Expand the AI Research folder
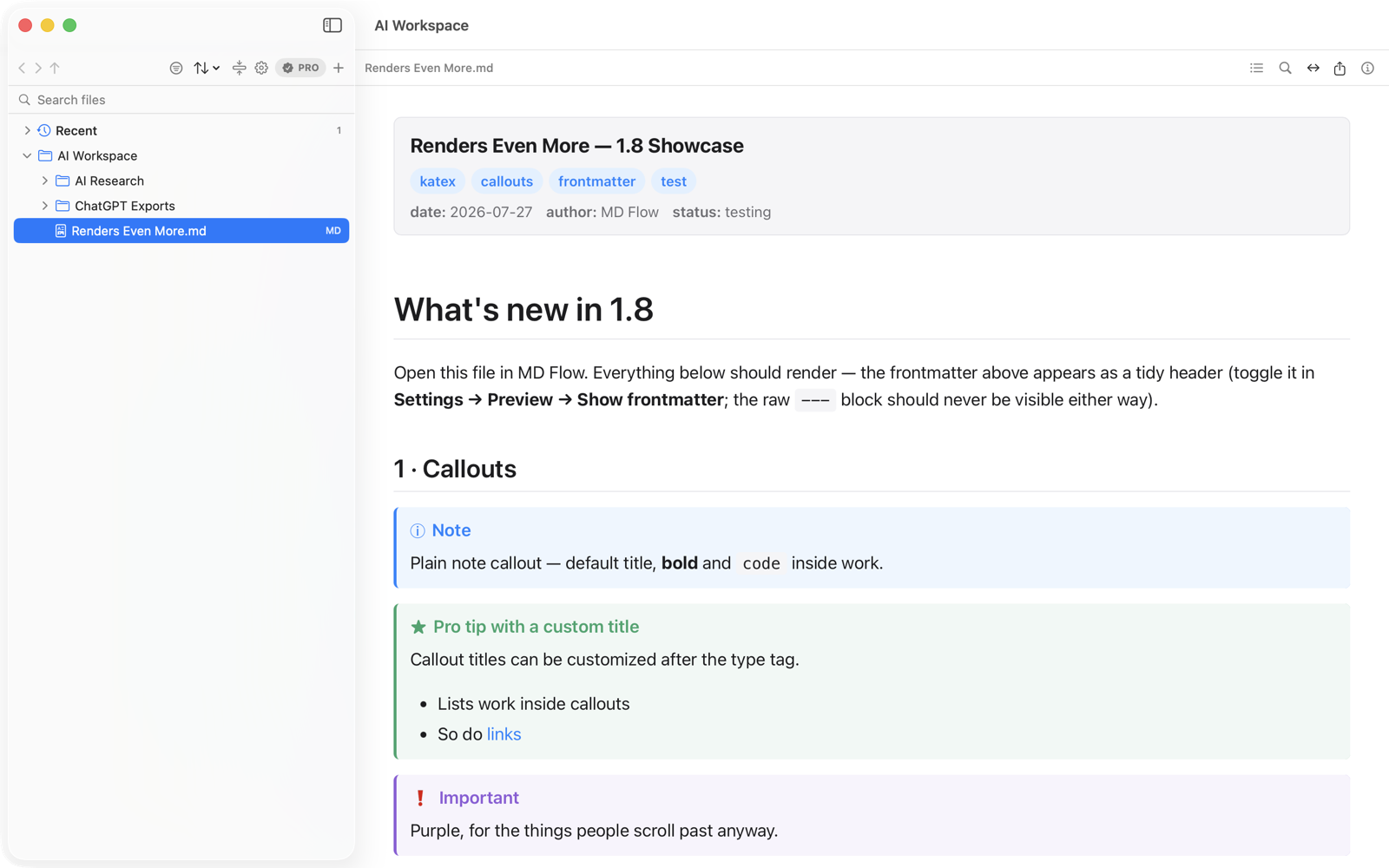Screen dimensions: 1389x868 tap(45, 181)
